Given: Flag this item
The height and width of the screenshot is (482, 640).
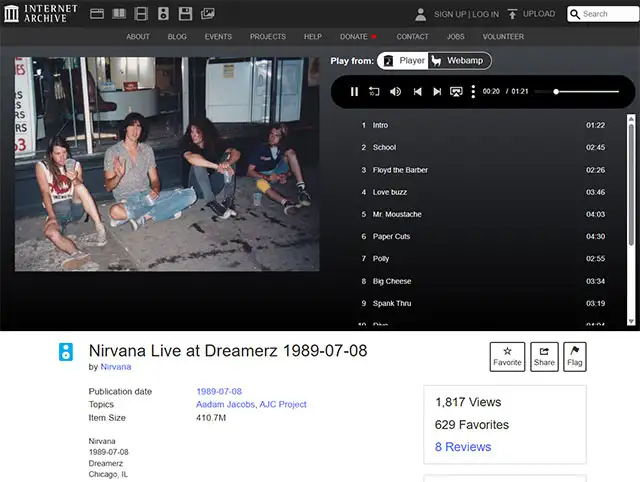Looking at the screenshot, I should point(575,357).
